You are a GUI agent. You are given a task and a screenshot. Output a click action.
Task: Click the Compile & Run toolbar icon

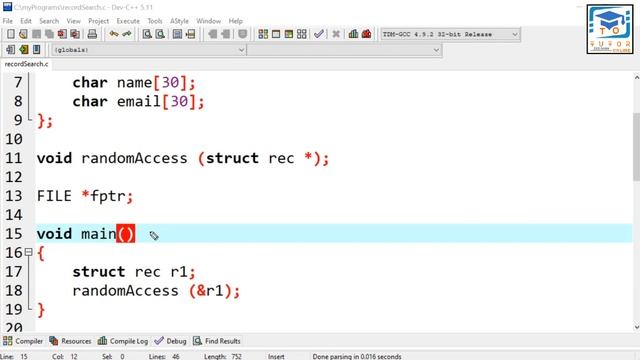[x=289, y=34]
